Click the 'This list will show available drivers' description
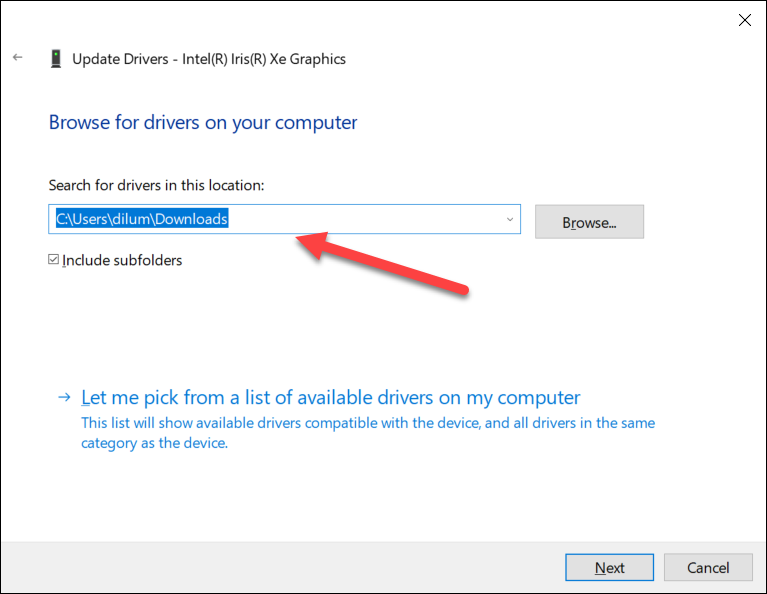 [x=367, y=433]
